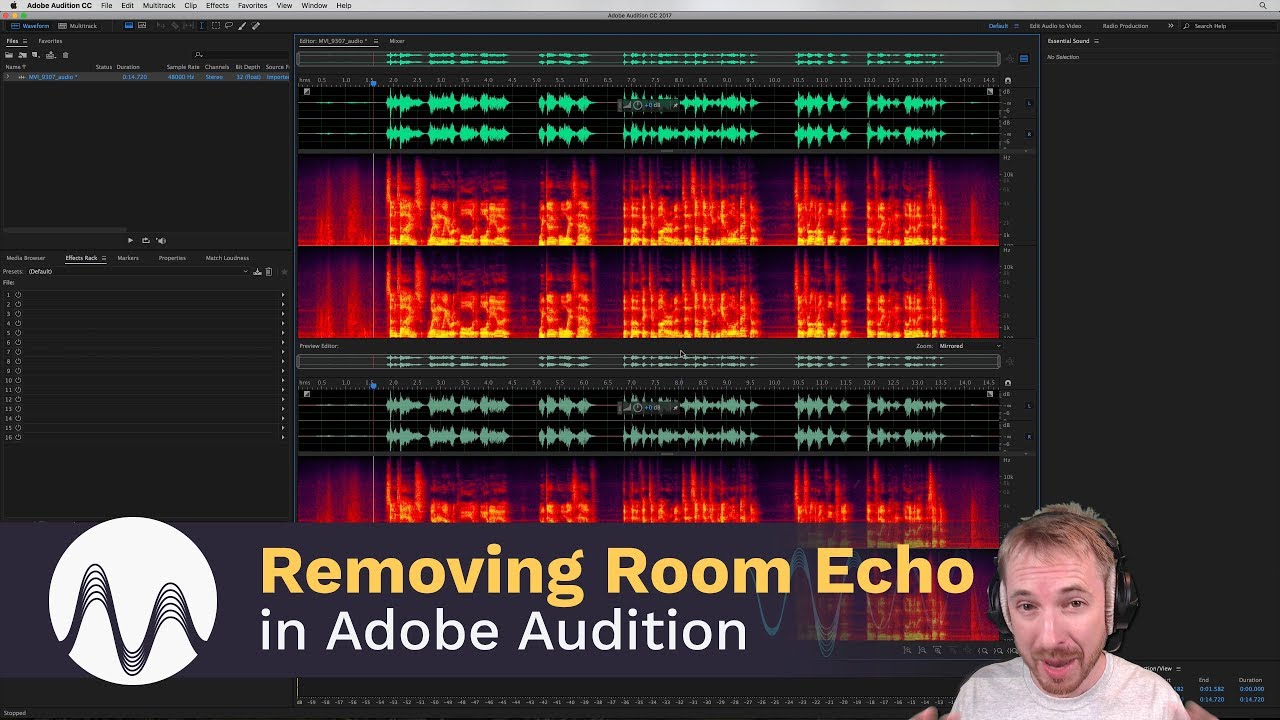The height and width of the screenshot is (720, 1280).
Task: Select the Marquee Selection tool
Action: pyautogui.click(x=215, y=26)
